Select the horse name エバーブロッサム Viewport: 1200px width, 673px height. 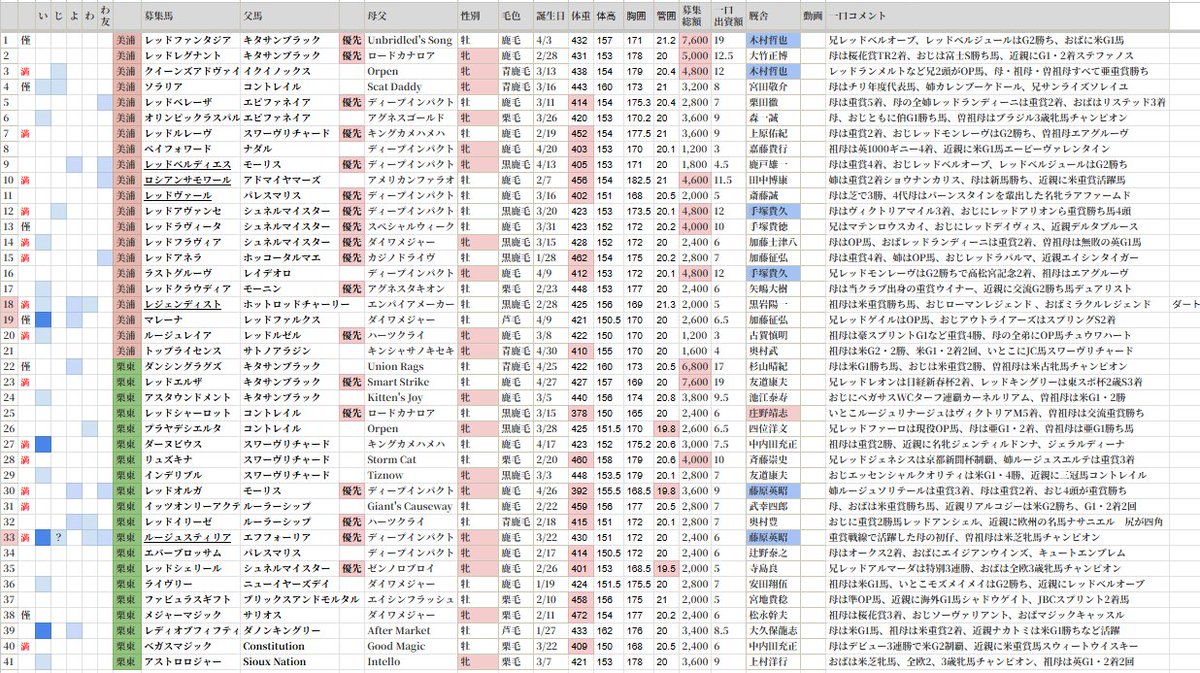pyautogui.click(x=181, y=552)
